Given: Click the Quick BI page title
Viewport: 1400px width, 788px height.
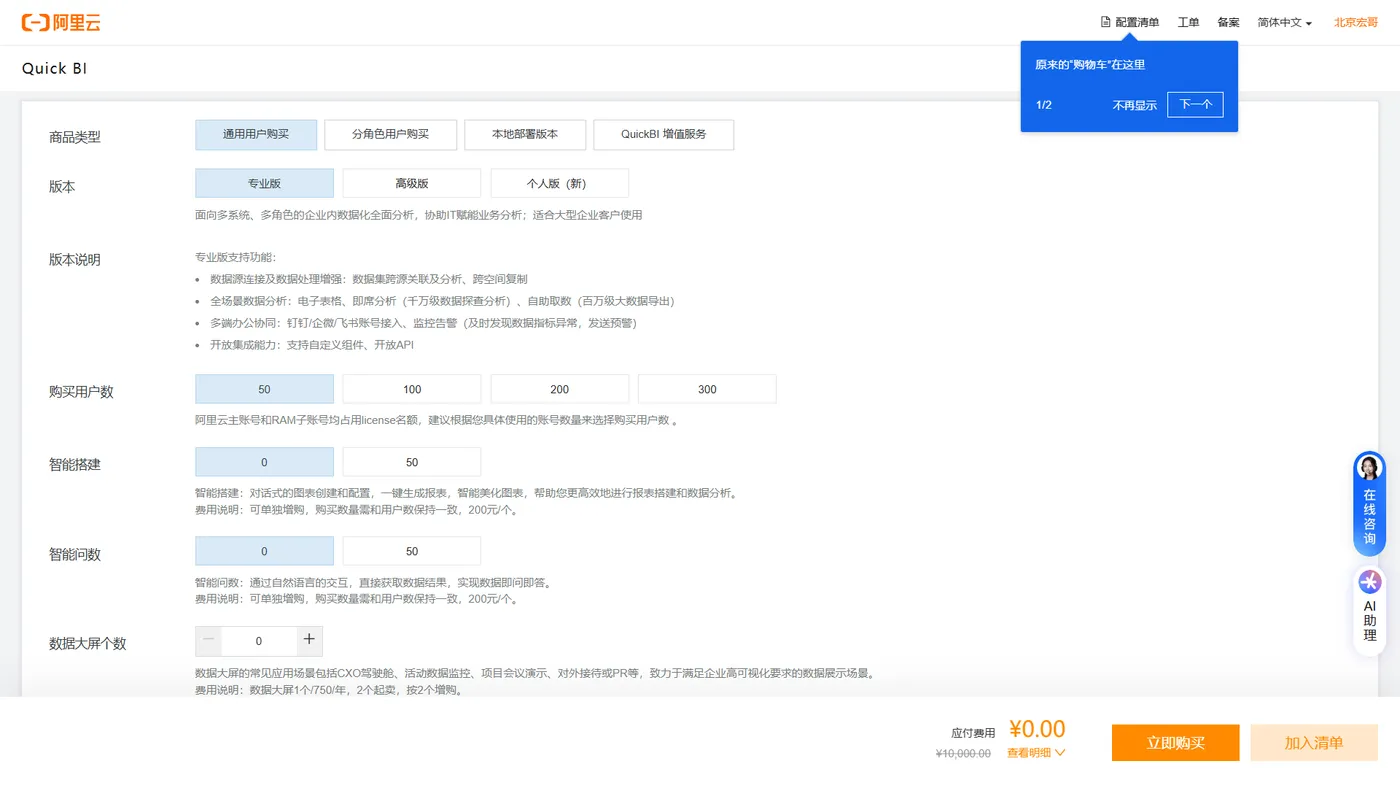Looking at the screenshot, I should 54,69.
